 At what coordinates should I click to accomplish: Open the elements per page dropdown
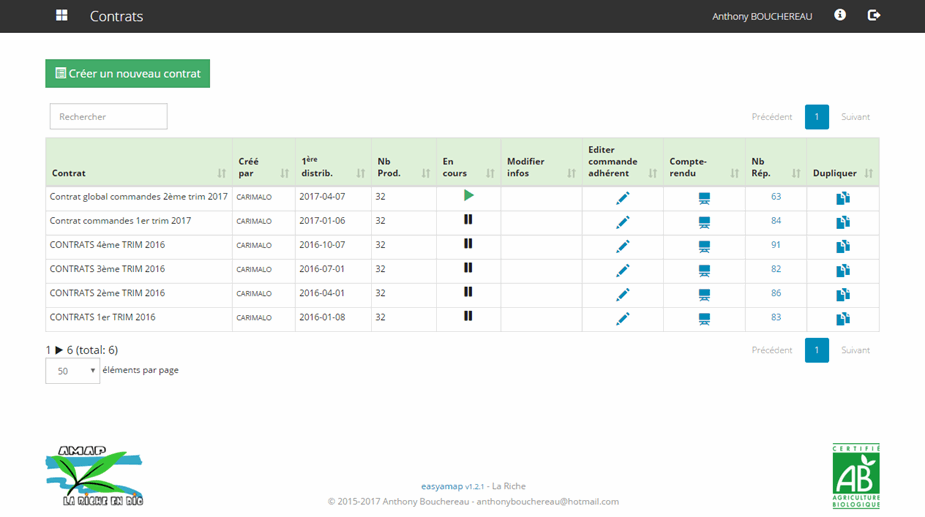pos(72,371)
